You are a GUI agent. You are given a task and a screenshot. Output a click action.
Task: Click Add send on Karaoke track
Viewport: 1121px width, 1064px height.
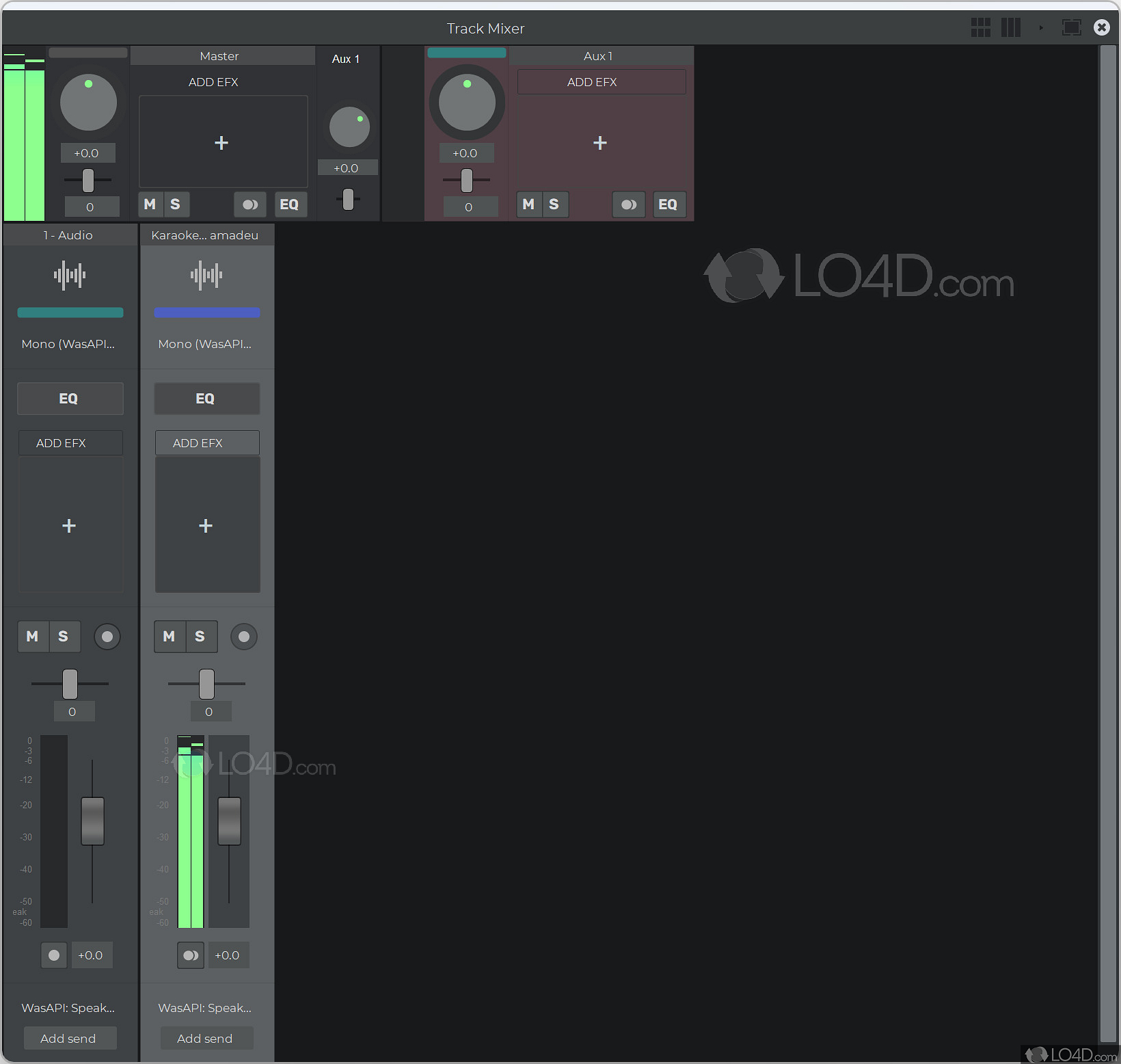[x=207, y=1038]
